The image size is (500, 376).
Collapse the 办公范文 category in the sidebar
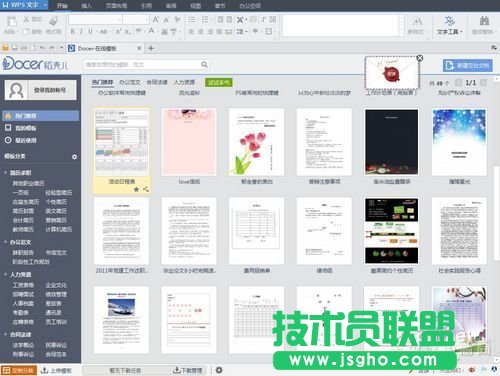tap(5, 242)
